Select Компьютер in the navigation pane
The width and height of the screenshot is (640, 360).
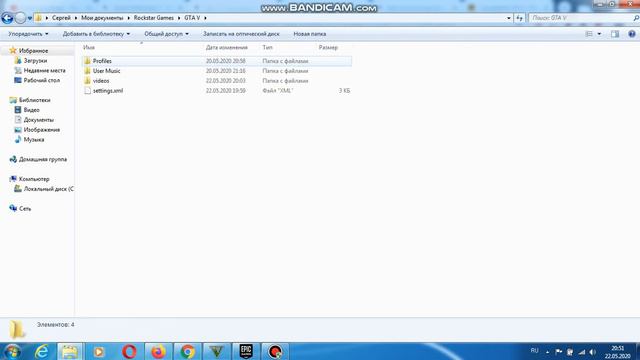coord(34,179)
